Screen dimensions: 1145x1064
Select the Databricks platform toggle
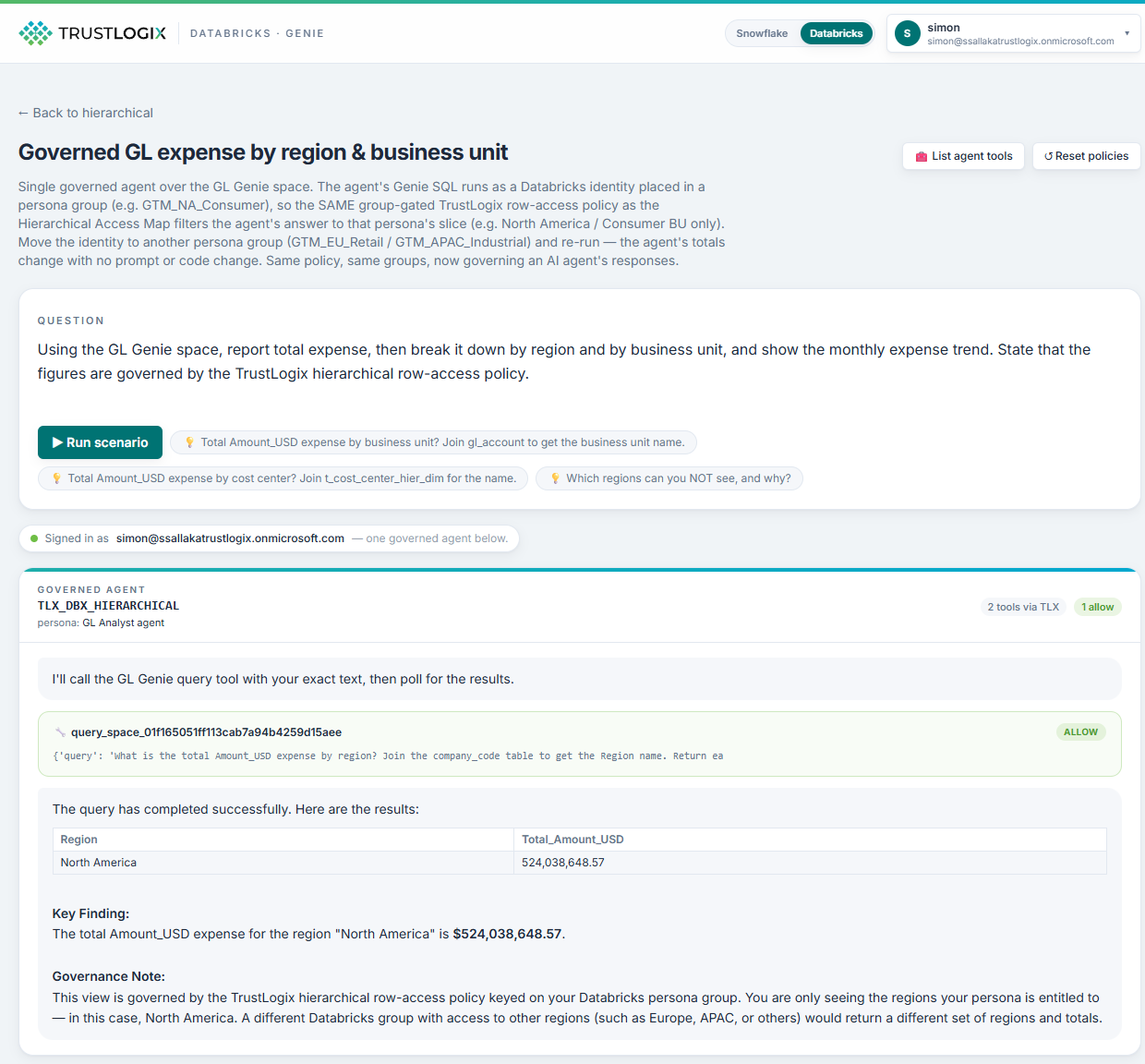[x=836, y=33]
